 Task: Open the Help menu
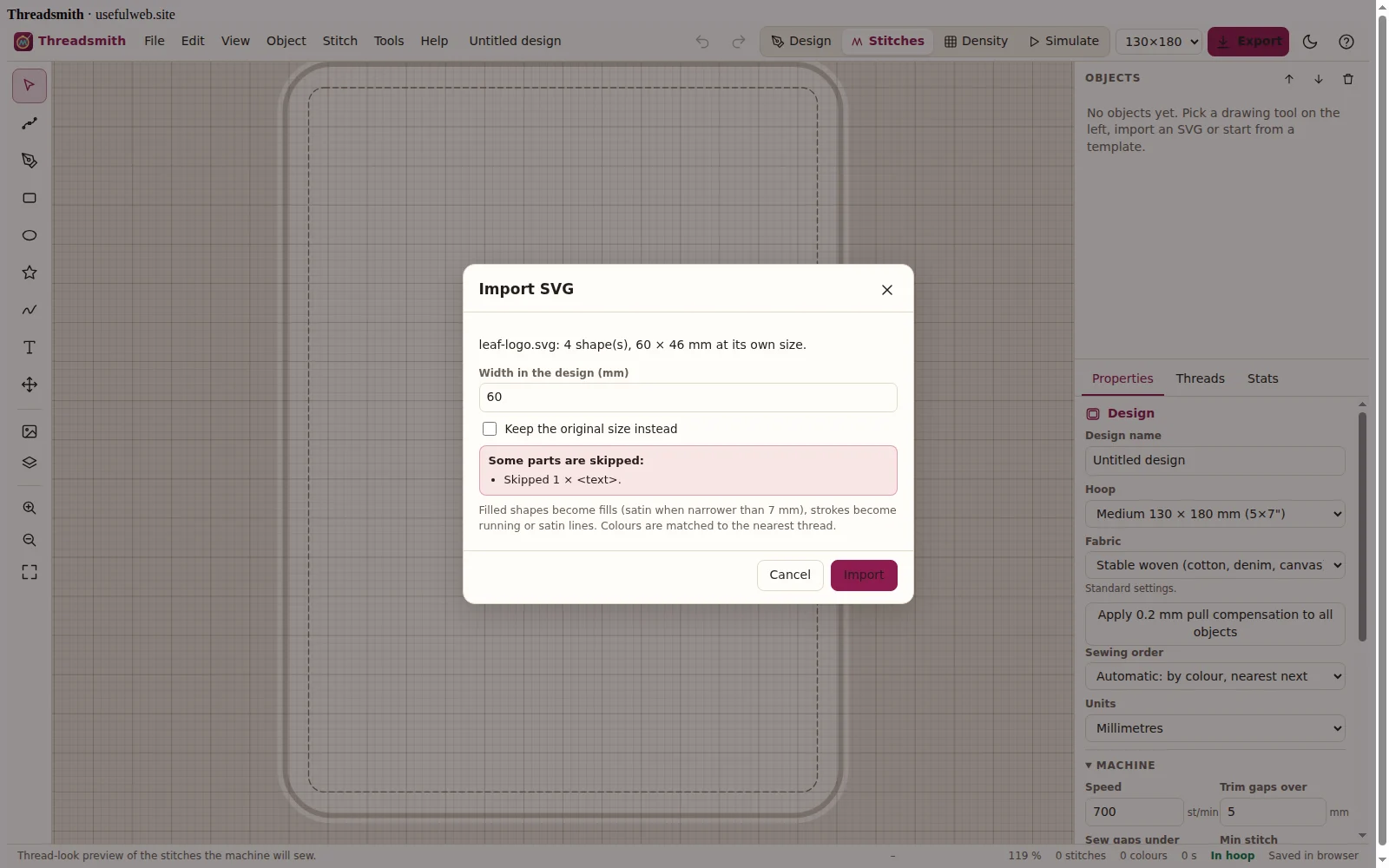tap(434, 41)
